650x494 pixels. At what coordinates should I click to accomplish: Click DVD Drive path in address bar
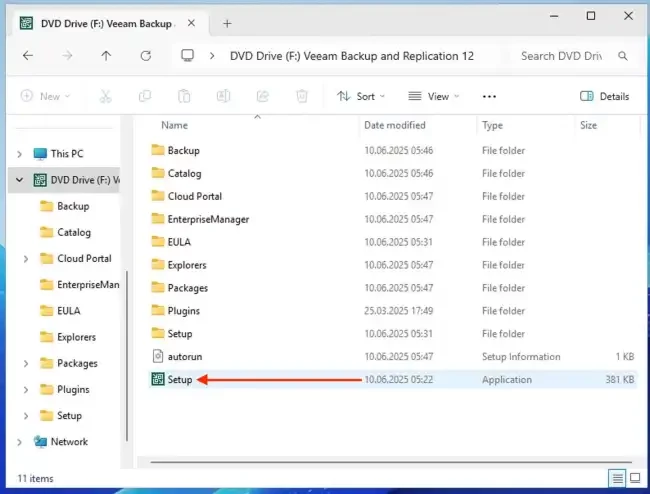352,56
